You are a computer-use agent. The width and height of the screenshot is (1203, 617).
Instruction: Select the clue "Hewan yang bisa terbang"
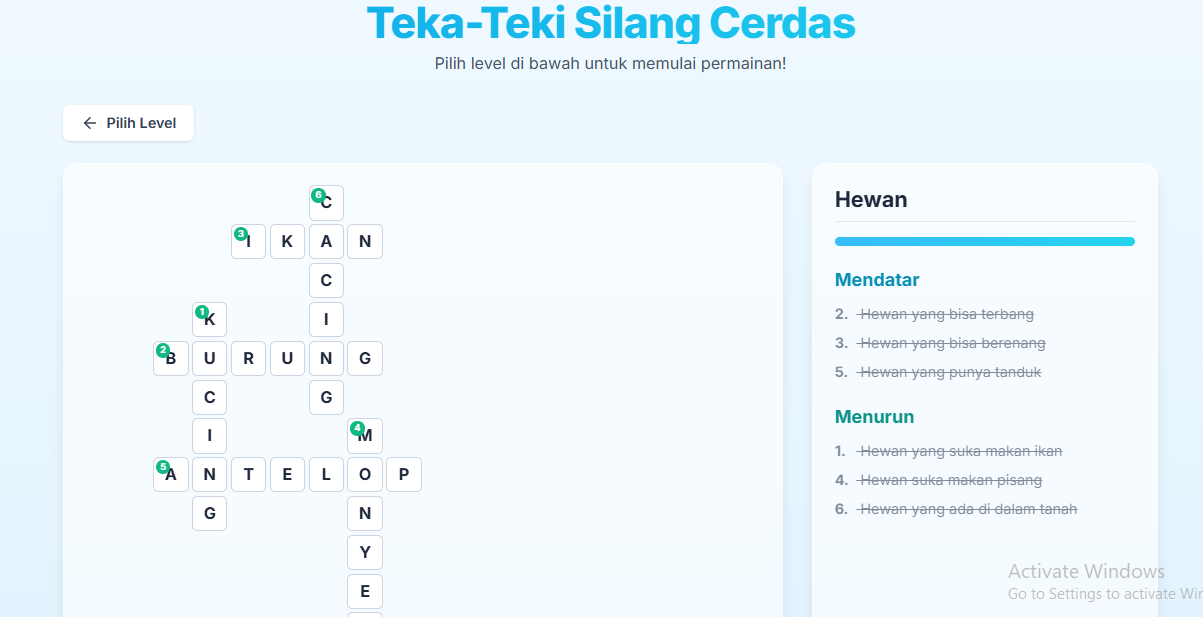click(946, 314)
